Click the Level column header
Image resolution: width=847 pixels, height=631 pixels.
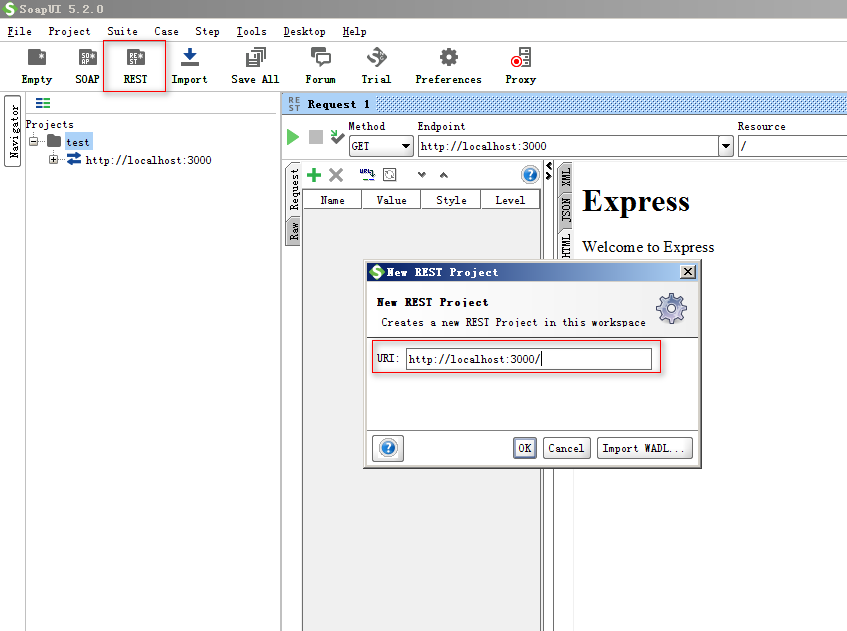point(510,200)
